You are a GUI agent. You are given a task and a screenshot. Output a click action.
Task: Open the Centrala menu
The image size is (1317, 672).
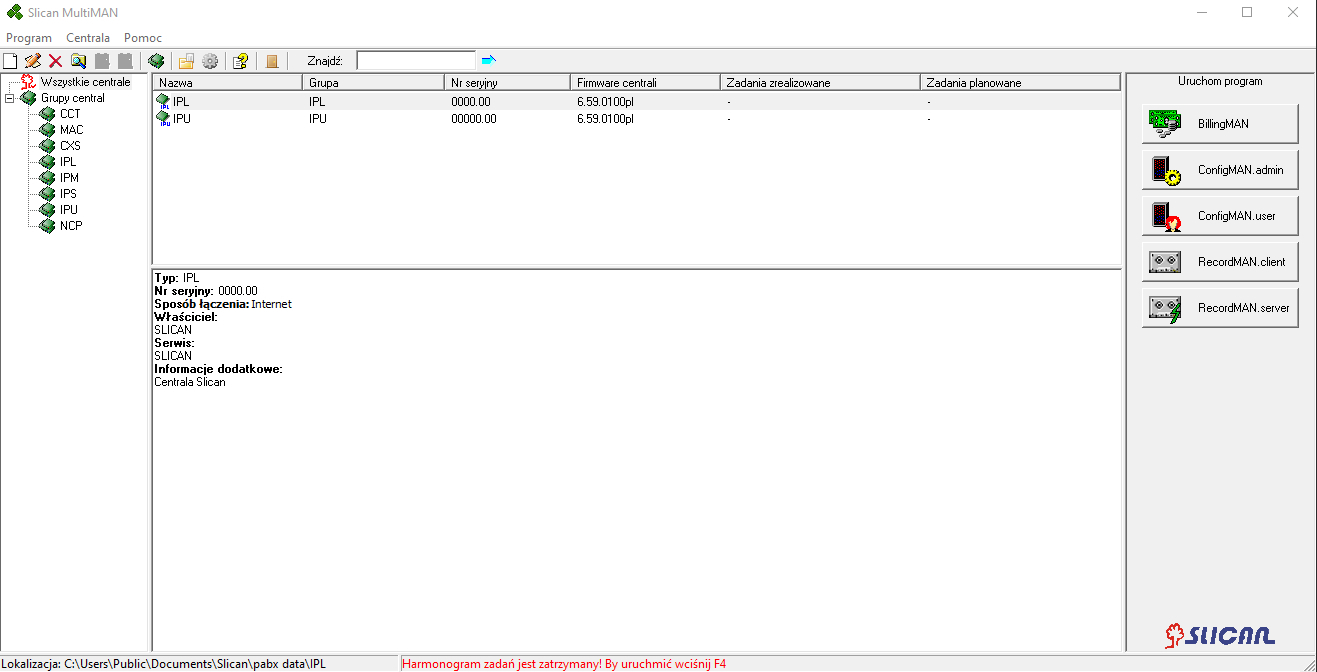pos(88,38)
